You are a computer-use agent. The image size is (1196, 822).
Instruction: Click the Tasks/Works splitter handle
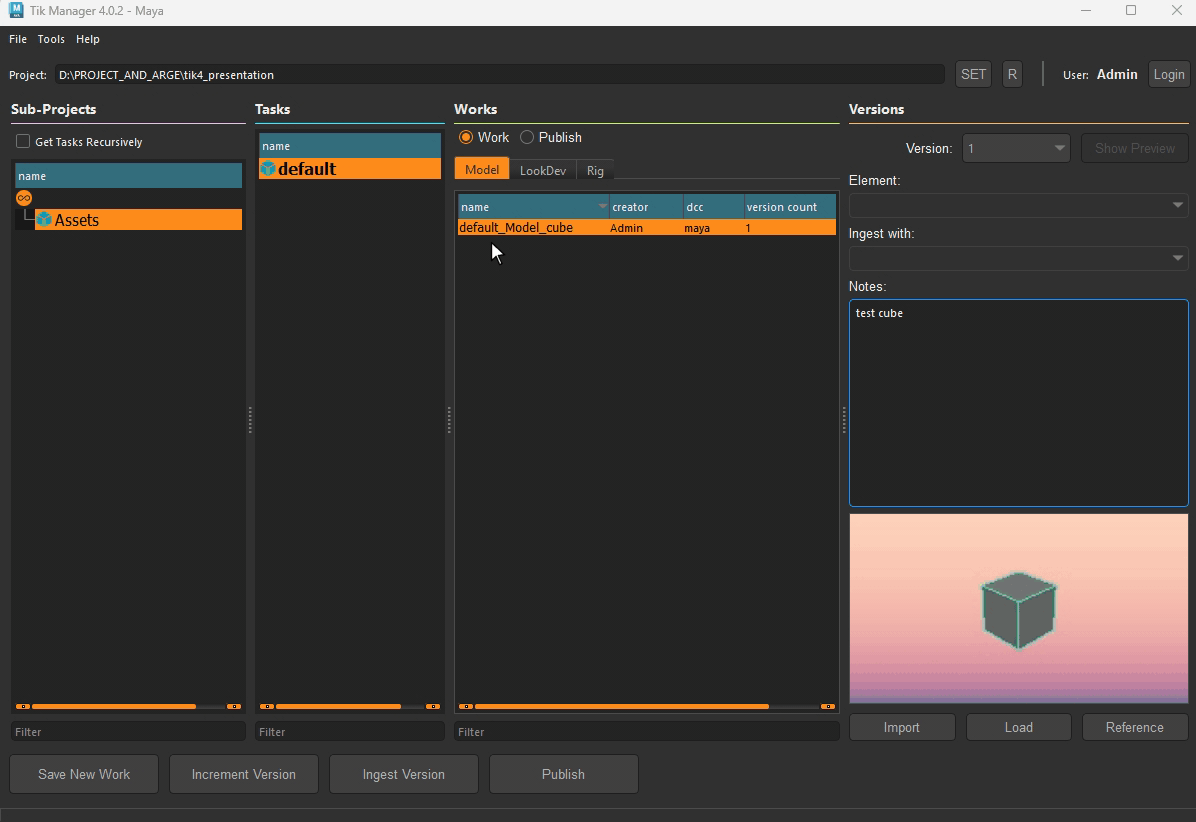(x=449, y=420)
